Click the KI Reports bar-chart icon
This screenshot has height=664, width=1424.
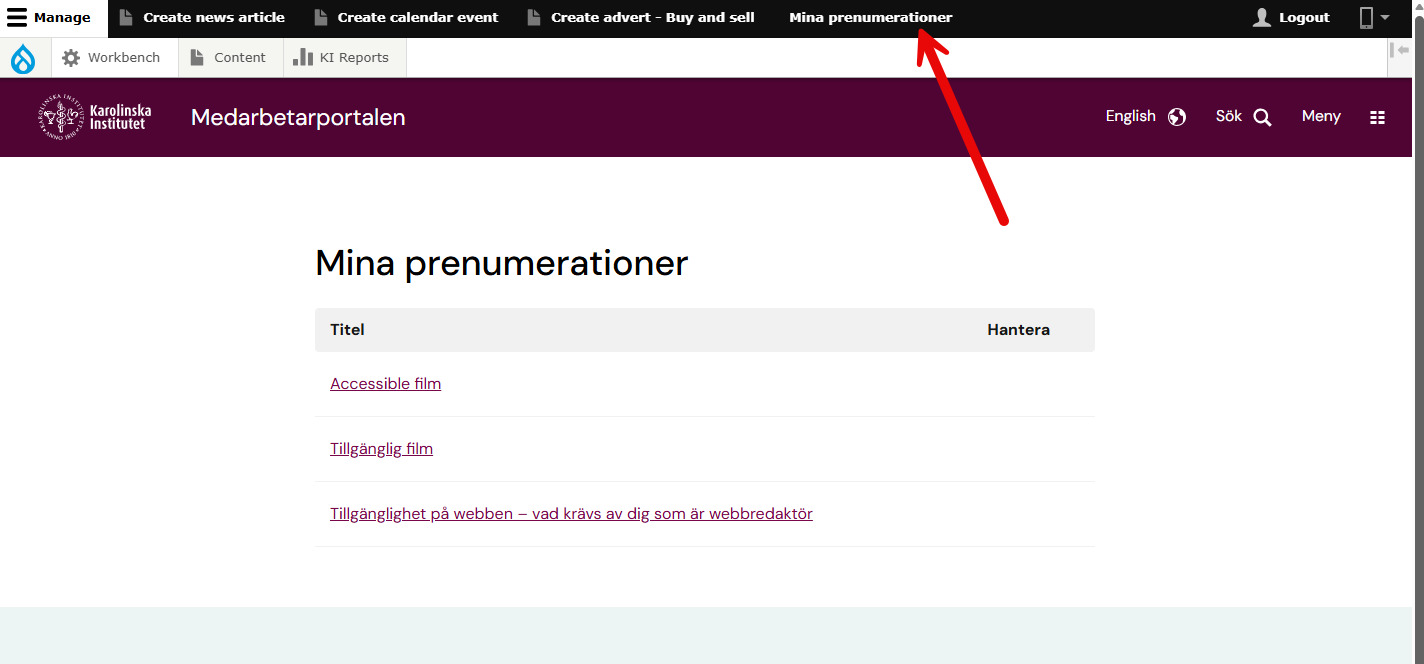[x=304, y=57]
